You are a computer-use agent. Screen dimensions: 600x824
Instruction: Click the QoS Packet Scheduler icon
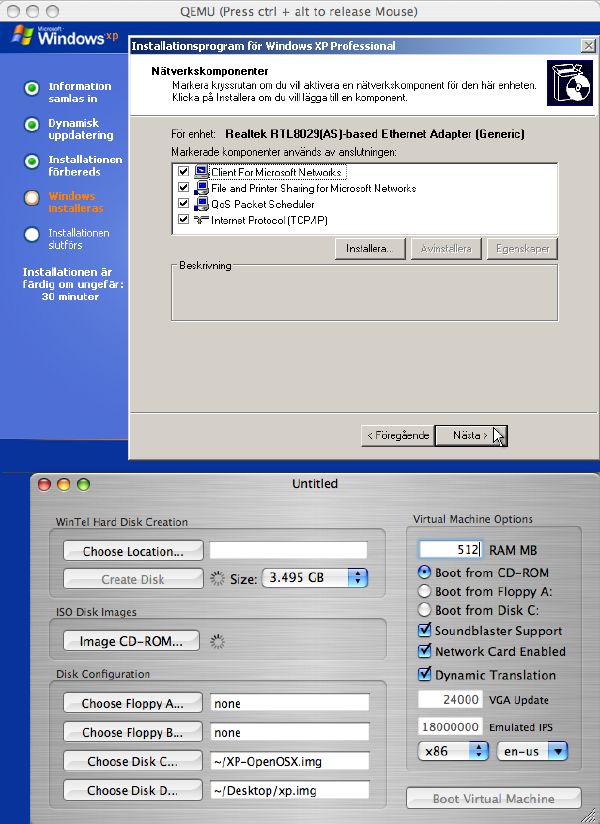[201, 203]
